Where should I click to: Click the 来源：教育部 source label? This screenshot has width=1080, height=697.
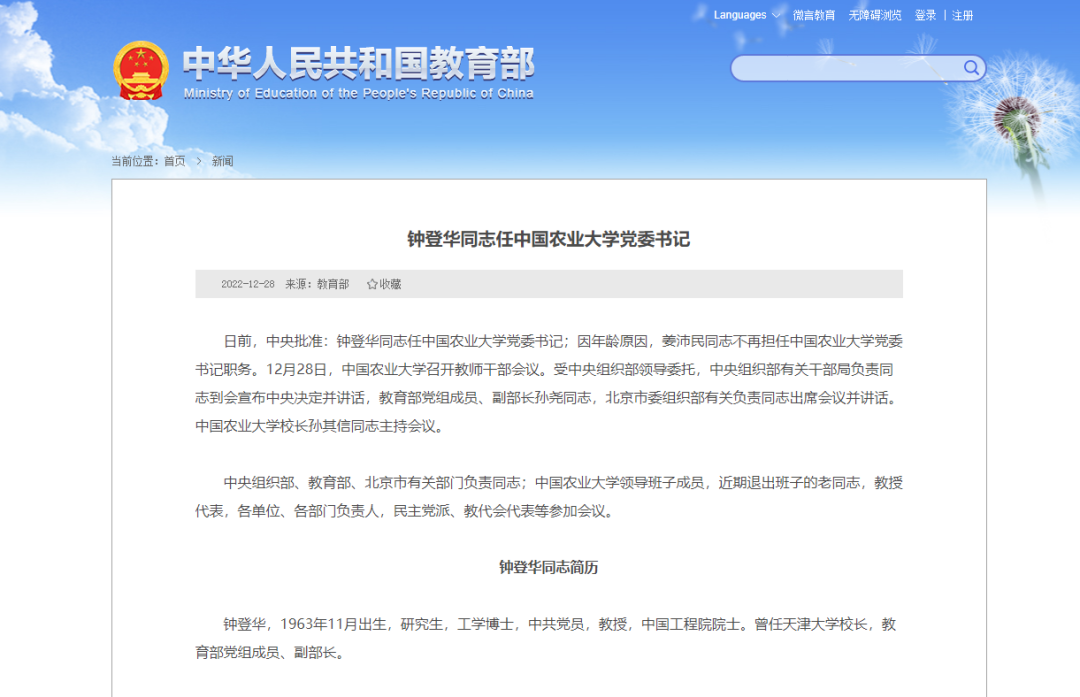317,284
